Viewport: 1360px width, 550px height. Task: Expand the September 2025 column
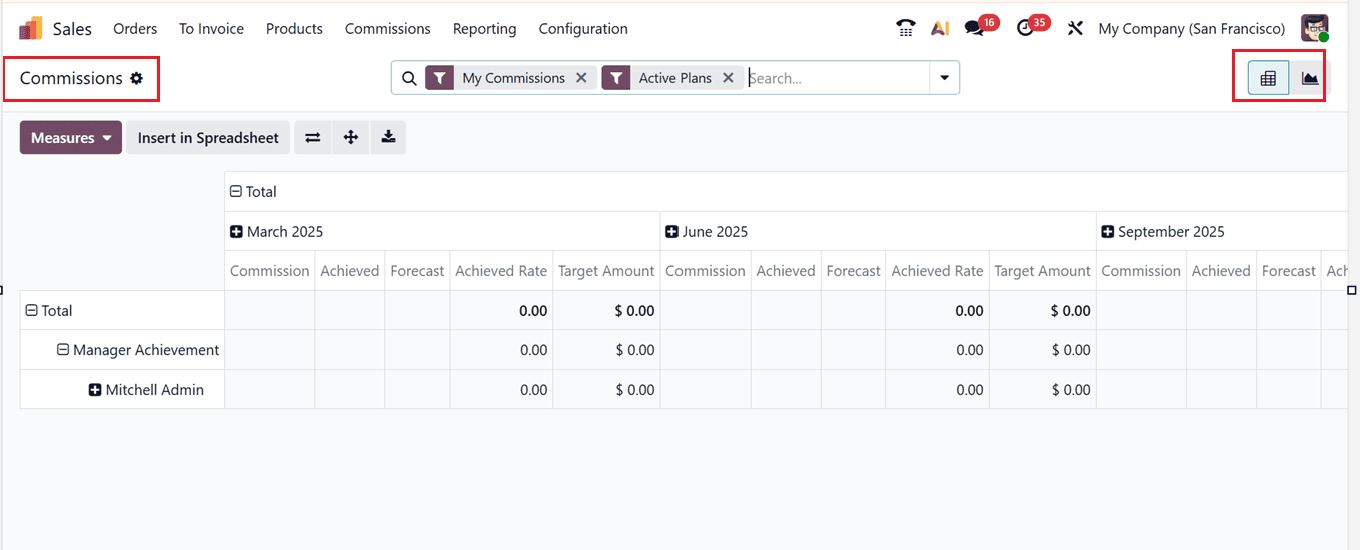pos(1108,231)
